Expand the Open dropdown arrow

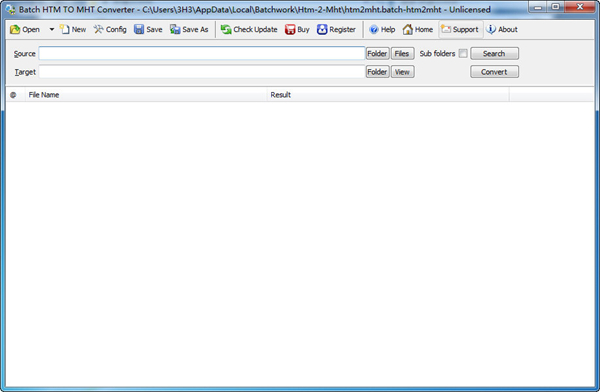(51, 29)
